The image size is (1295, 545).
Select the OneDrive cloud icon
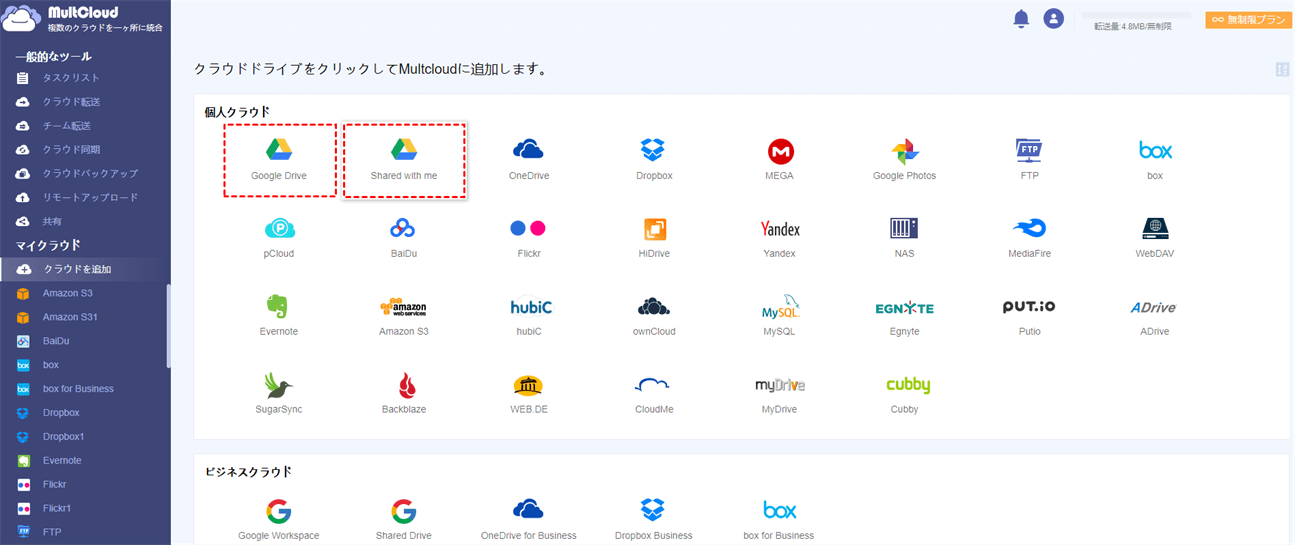[529, 160]
